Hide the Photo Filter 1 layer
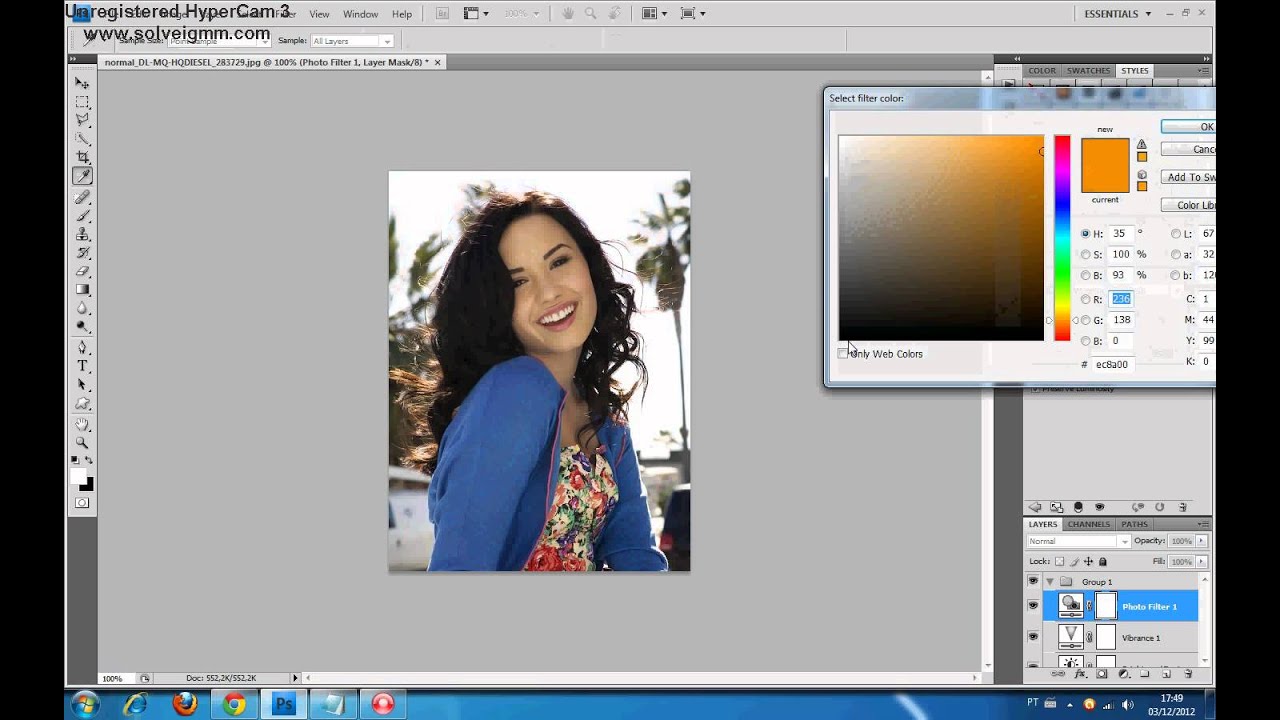The height and width of the screenshot is (720, 1280). 1033,606
